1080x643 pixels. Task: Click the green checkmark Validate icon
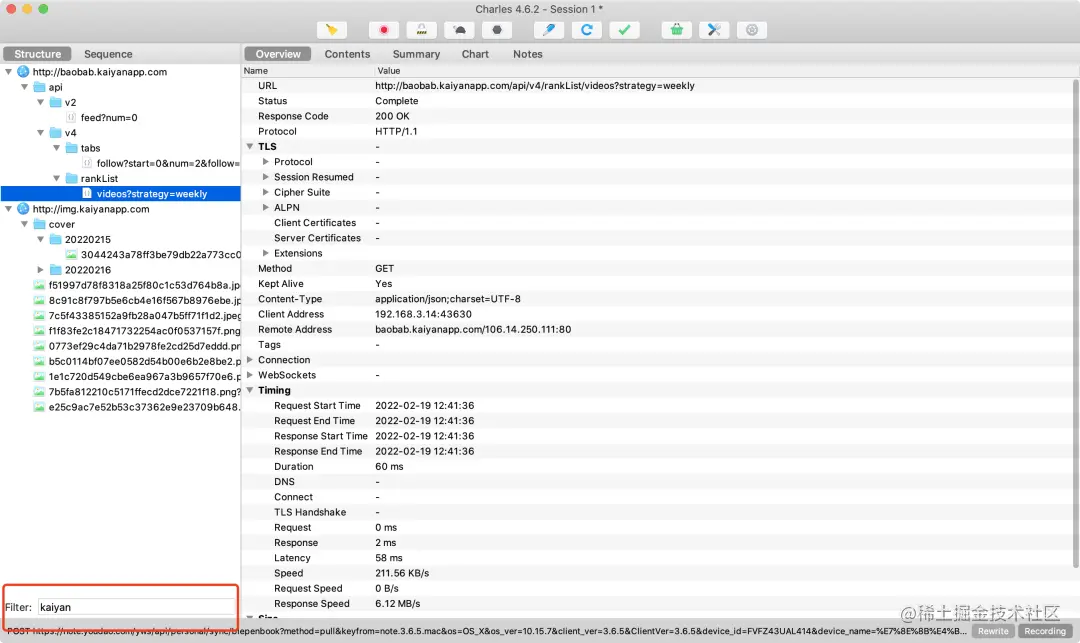[x=624, y=30]
